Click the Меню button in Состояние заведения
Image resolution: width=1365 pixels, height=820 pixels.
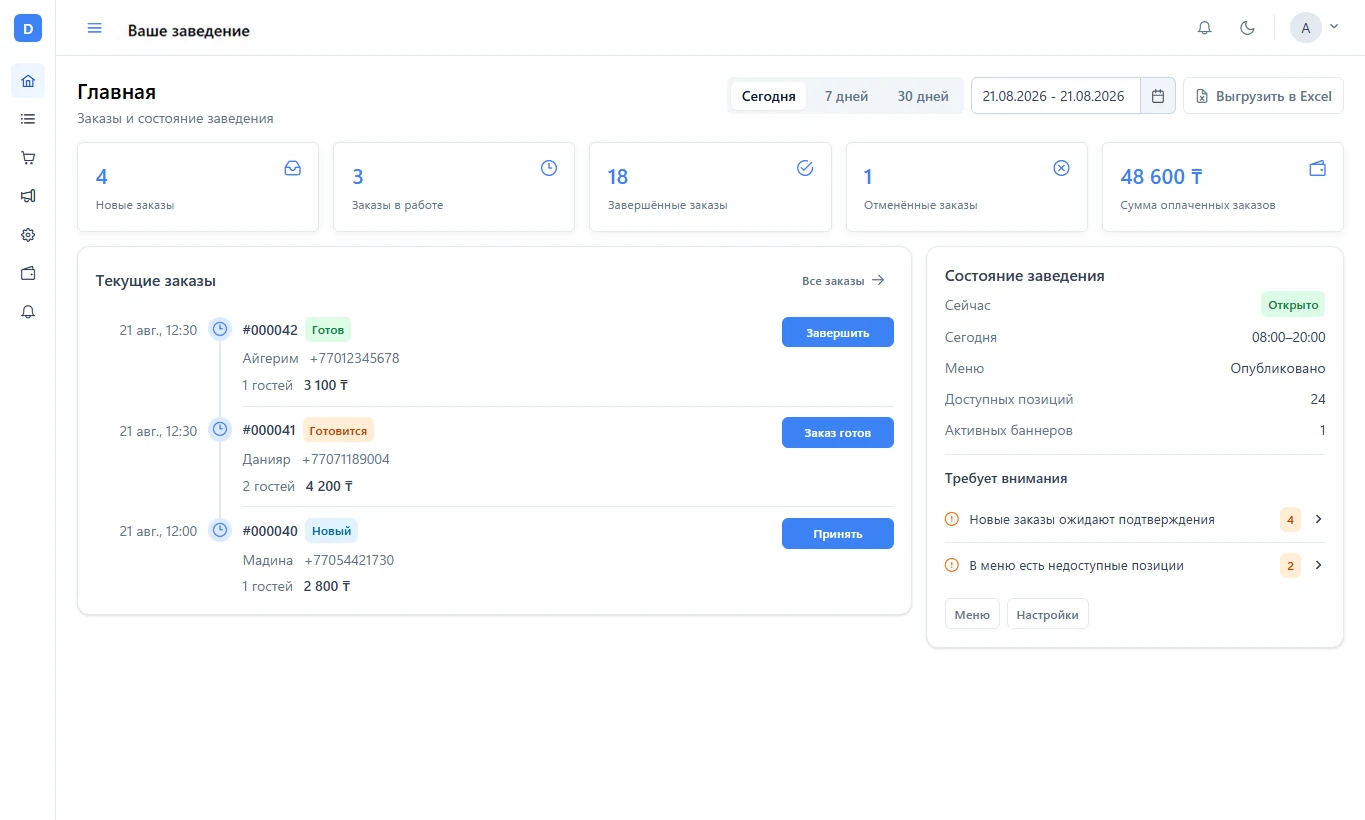pos(972,615)
